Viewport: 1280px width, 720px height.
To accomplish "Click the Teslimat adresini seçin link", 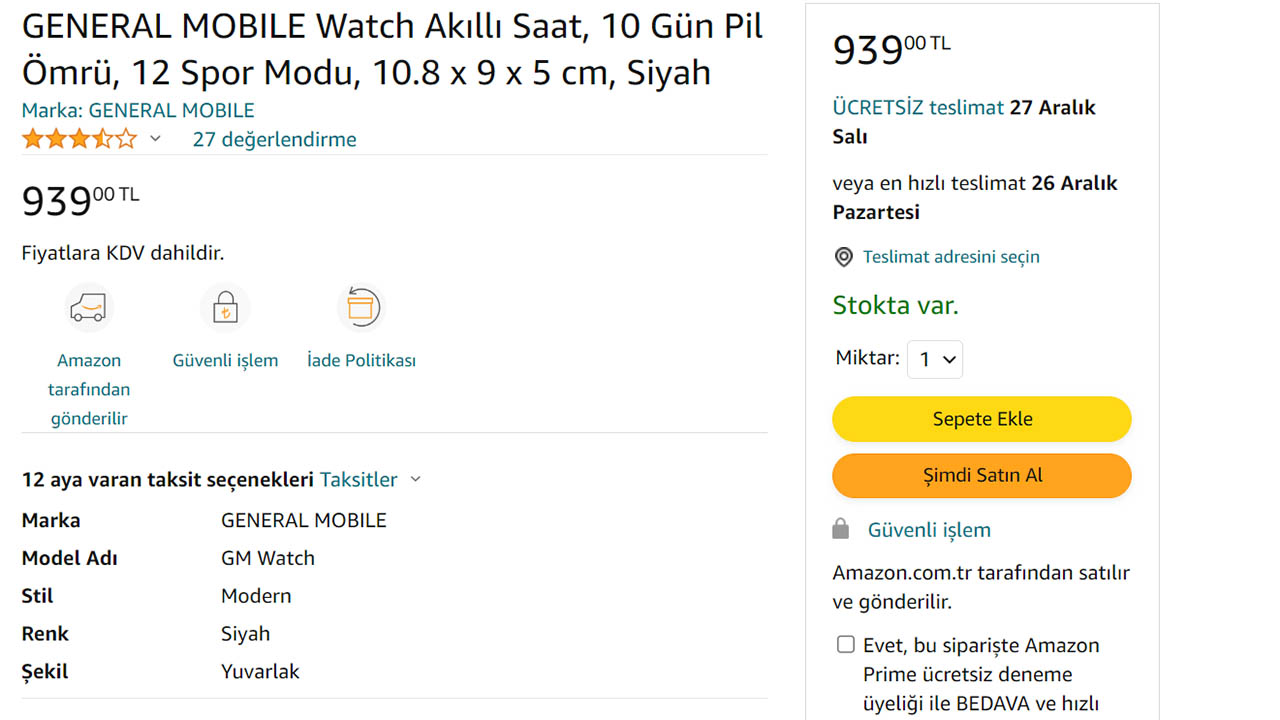I will pyautogui.click(x=951, y=257).
